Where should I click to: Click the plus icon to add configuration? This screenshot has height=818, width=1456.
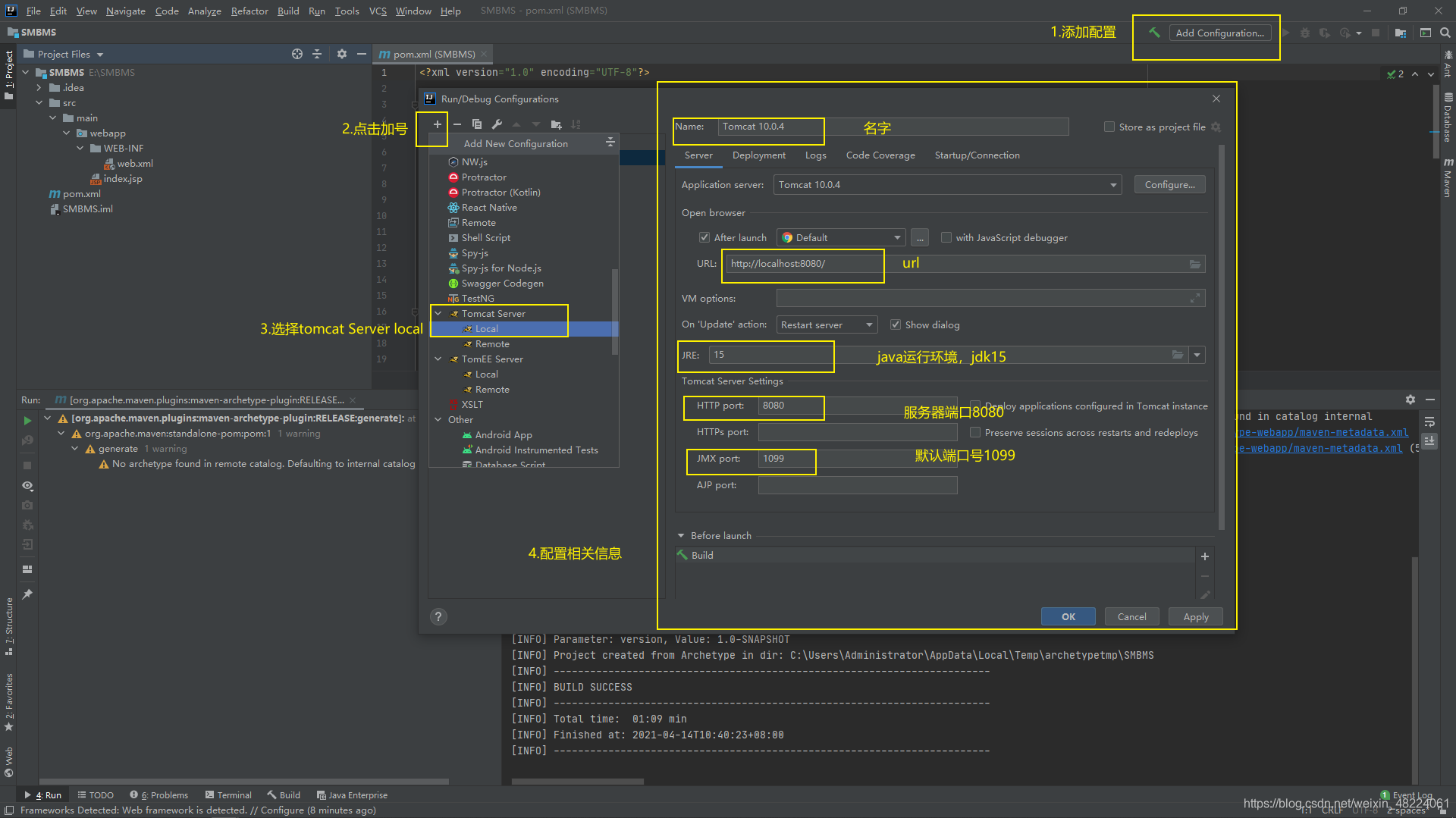pyautogui.click(x=437, y=124)
